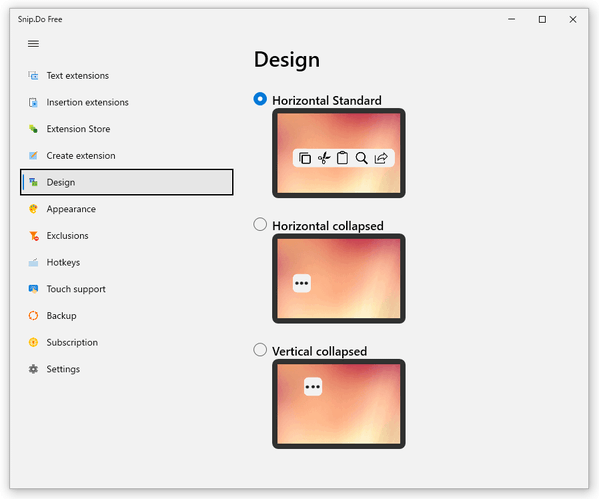Select the Horizontal collapsed radio button

click(x=260, y=225)
